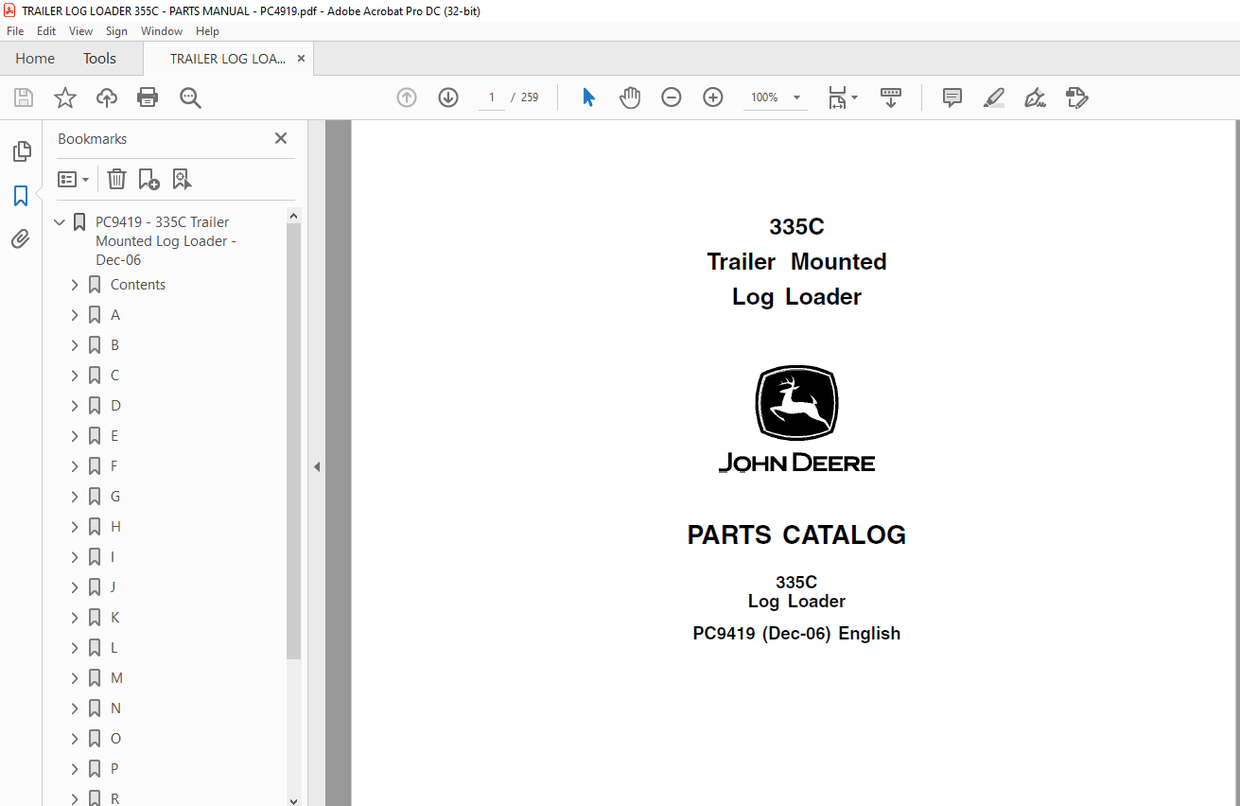Click the page number input field

[x=490, y=97]
